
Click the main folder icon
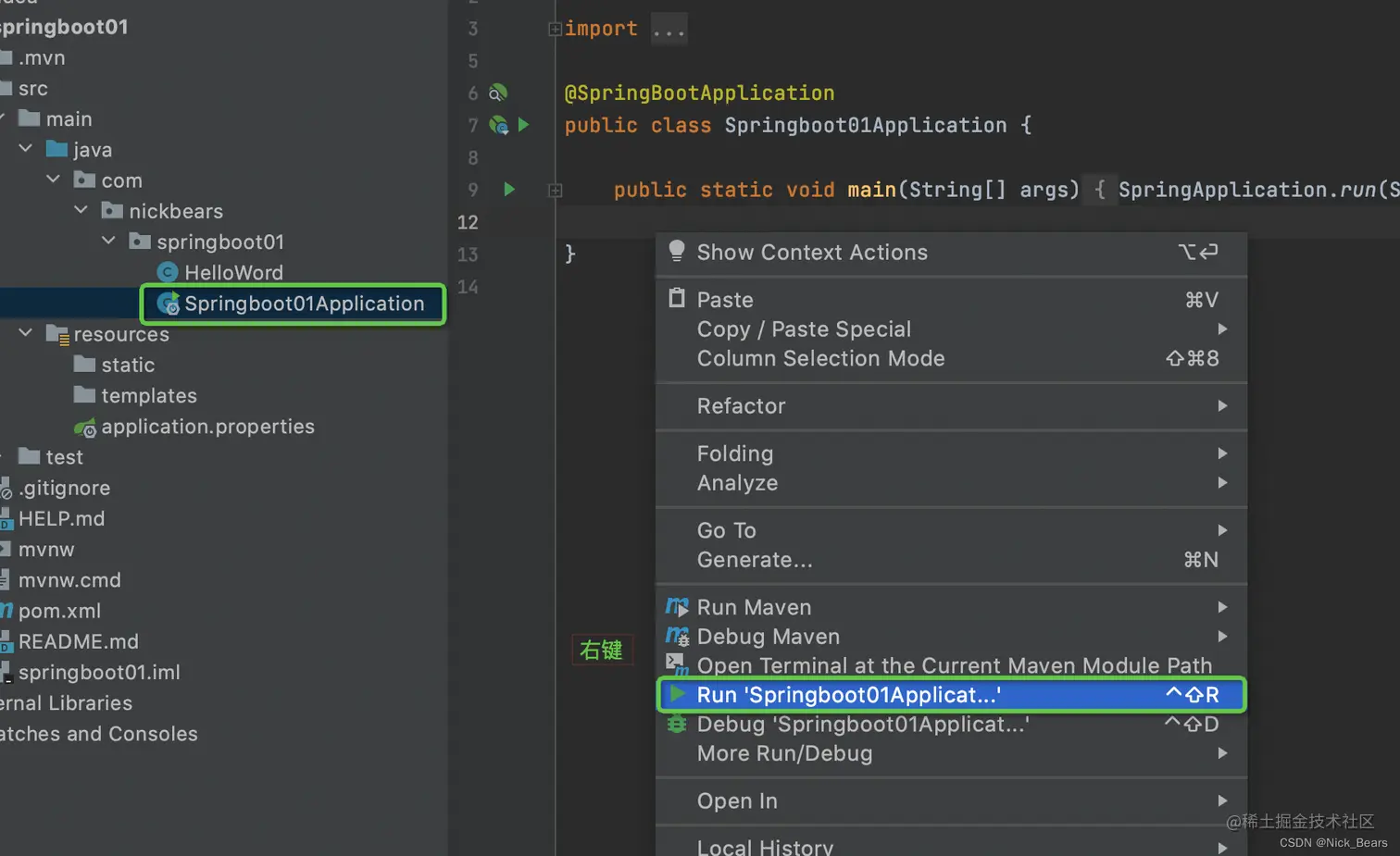pos(30,118)
